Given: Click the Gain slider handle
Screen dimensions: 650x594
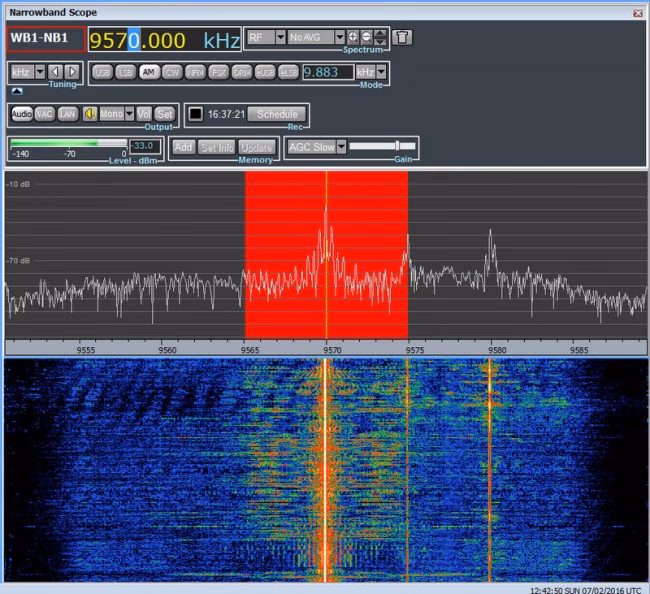Looking at the screenshot, I should (x=397, y=146).
